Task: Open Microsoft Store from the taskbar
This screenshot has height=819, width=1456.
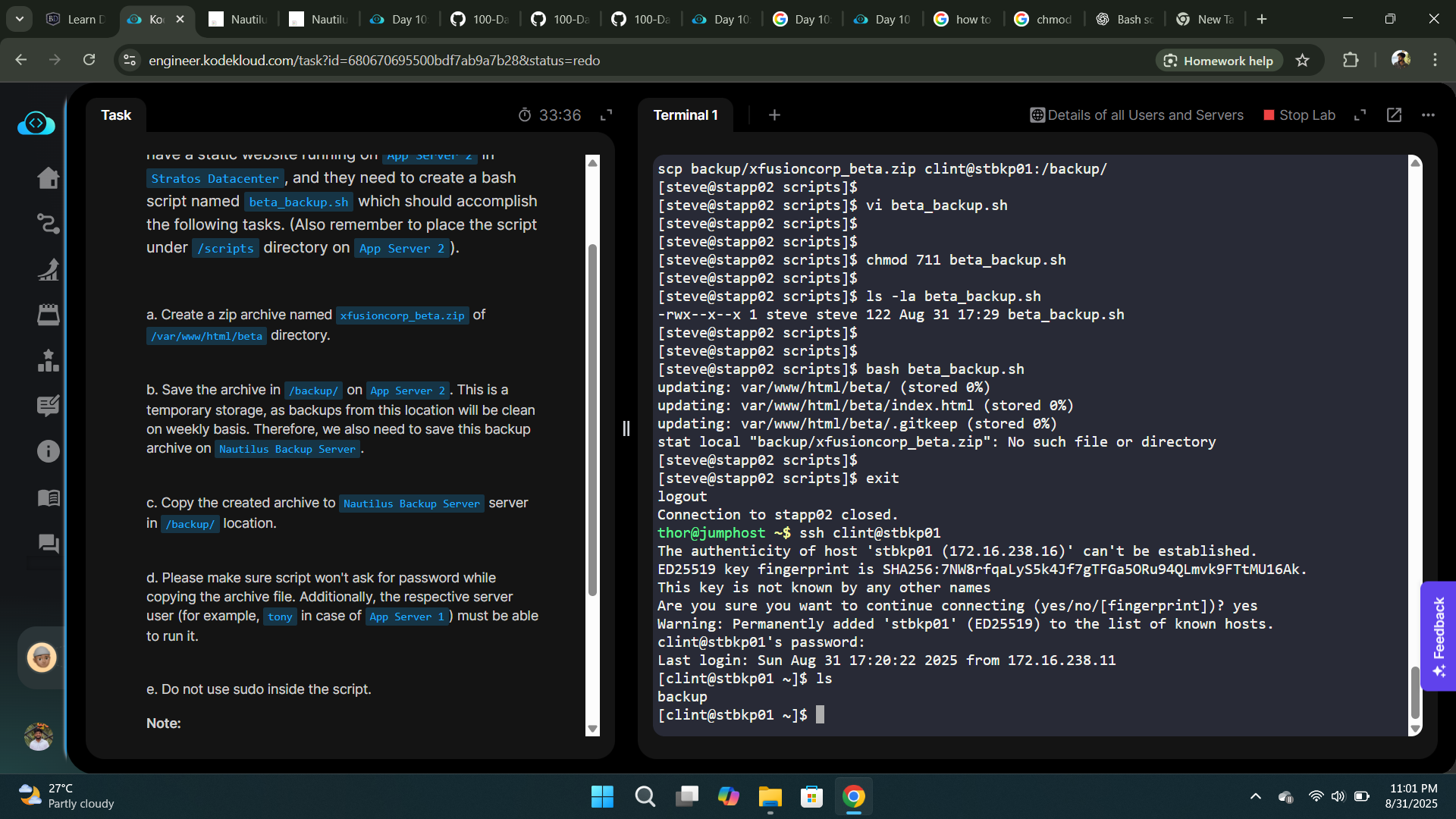Action: coord(811,796)
